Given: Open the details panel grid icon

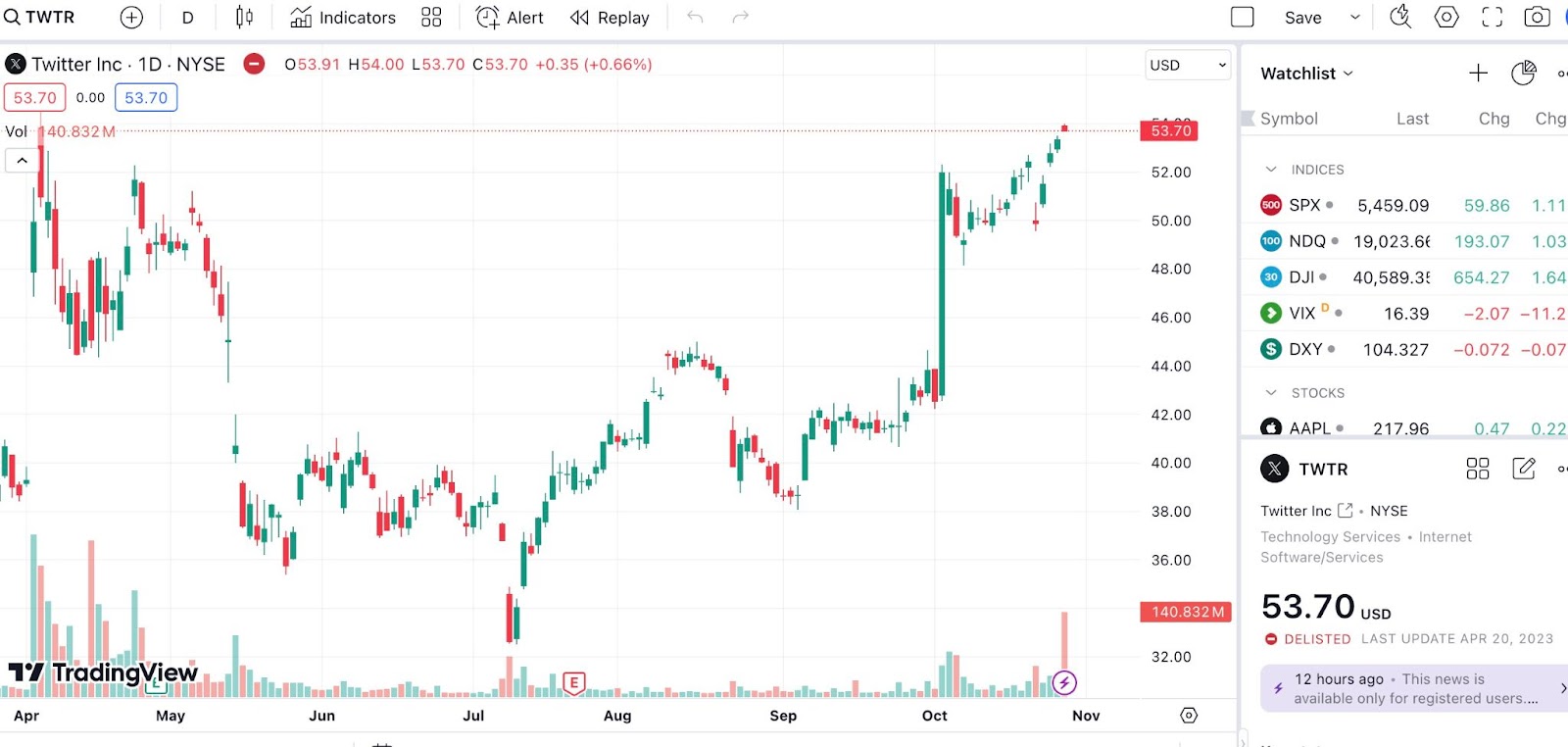Looking at the screenshot, I should coord(1477,469).
